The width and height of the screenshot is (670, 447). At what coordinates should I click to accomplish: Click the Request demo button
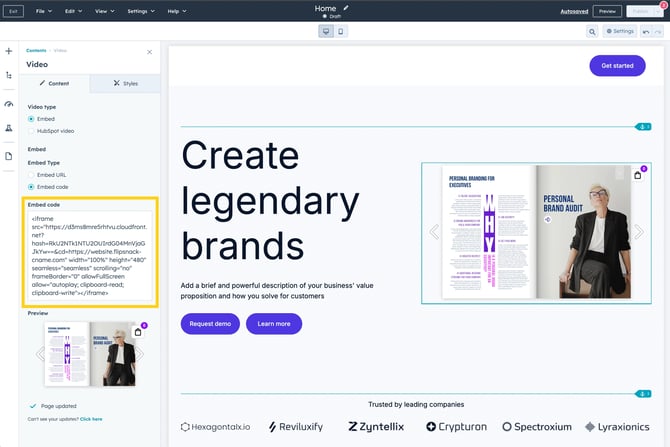[x=210, y=324]
